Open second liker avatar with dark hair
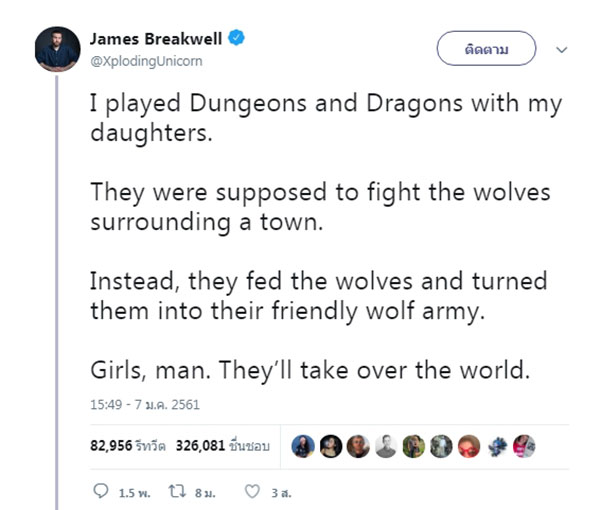The image size is (600, 510). 331,446
